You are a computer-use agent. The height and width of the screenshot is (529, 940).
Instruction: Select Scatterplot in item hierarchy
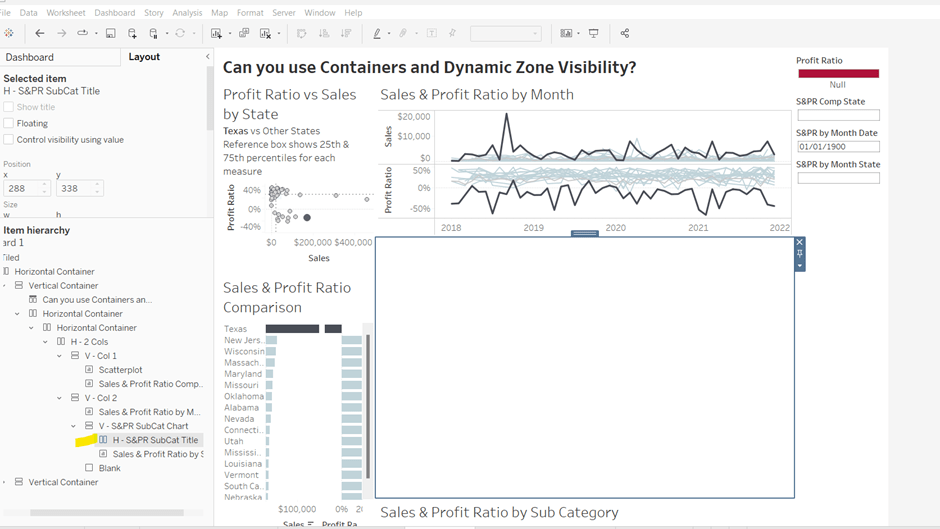120,370
